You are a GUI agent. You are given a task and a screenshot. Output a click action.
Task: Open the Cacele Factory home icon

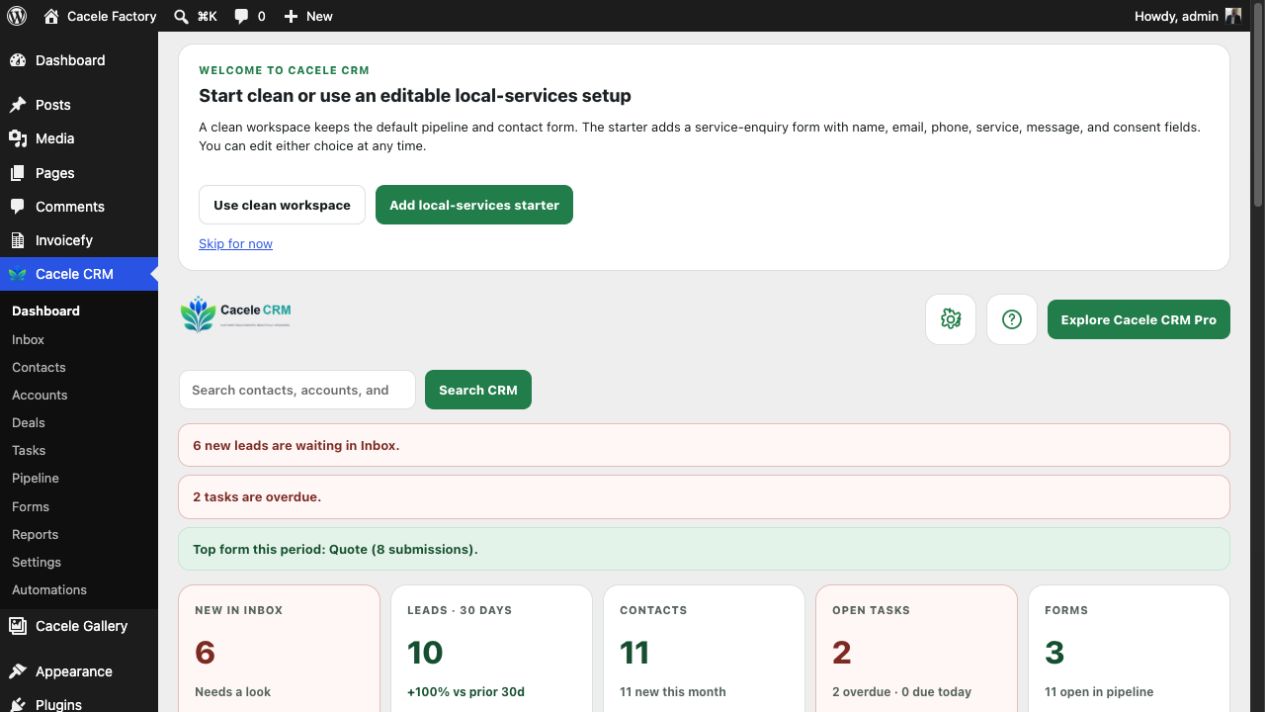tap(52, 16)
